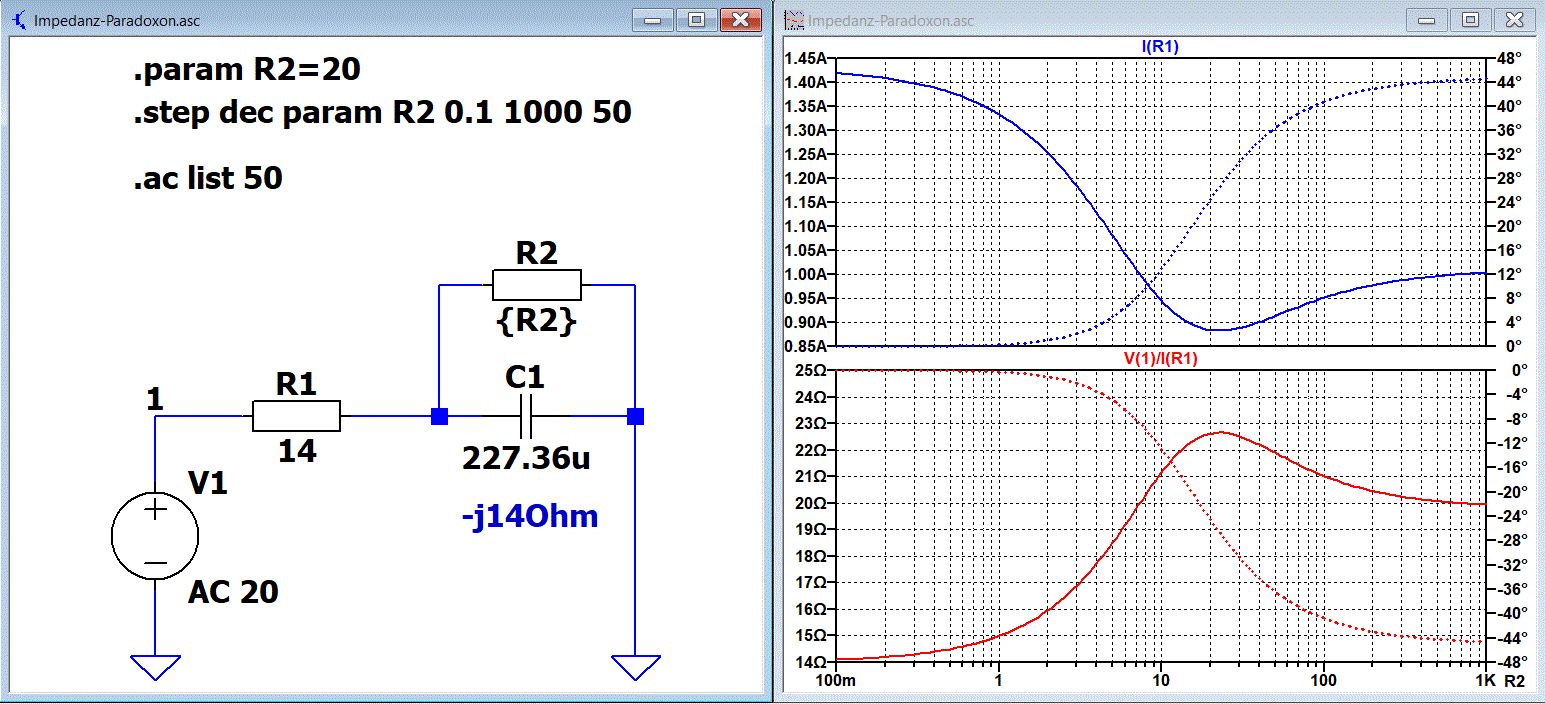
Task: Click the junction node left of C1
Action: pos(439,416)
